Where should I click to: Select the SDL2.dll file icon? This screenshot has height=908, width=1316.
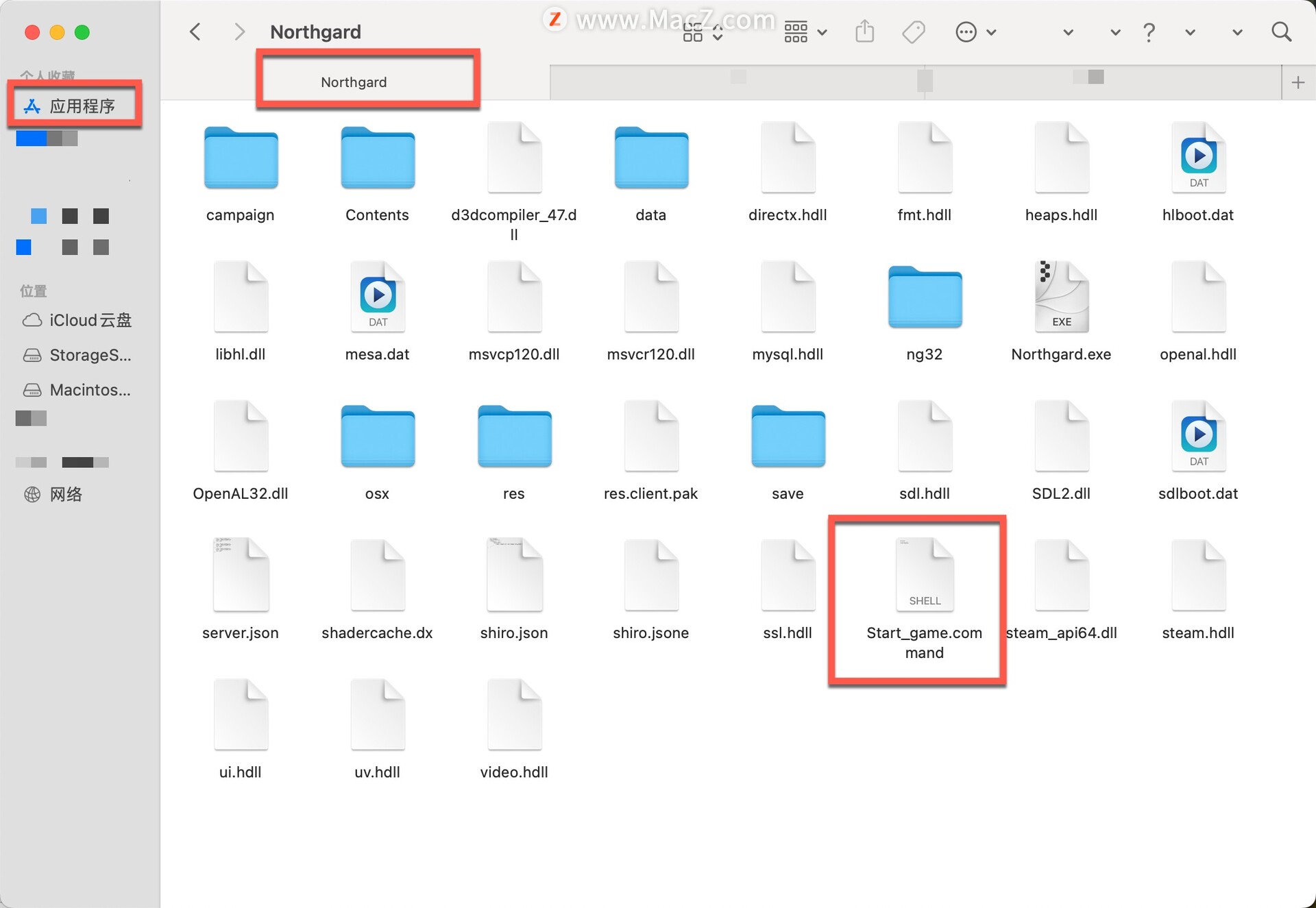(1062, 437)
